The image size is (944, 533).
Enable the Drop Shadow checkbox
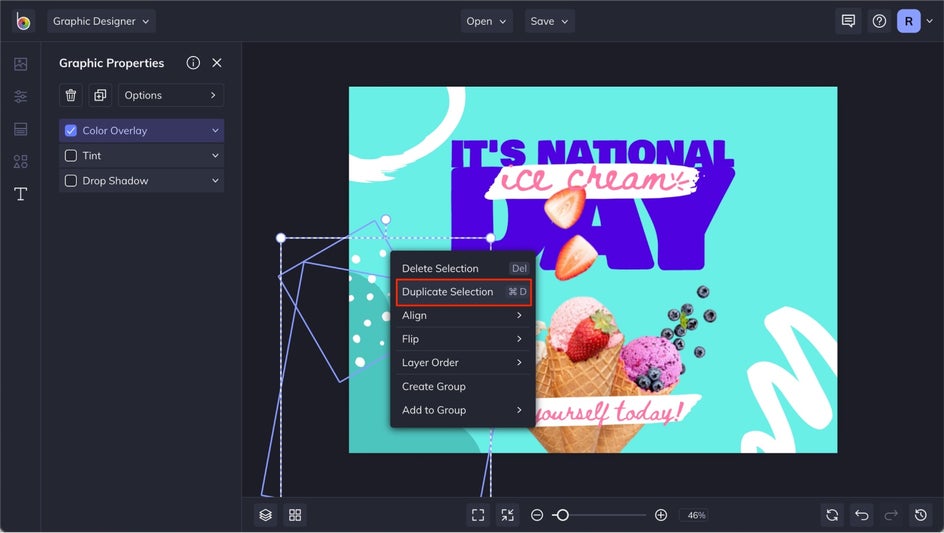(71, 181)
